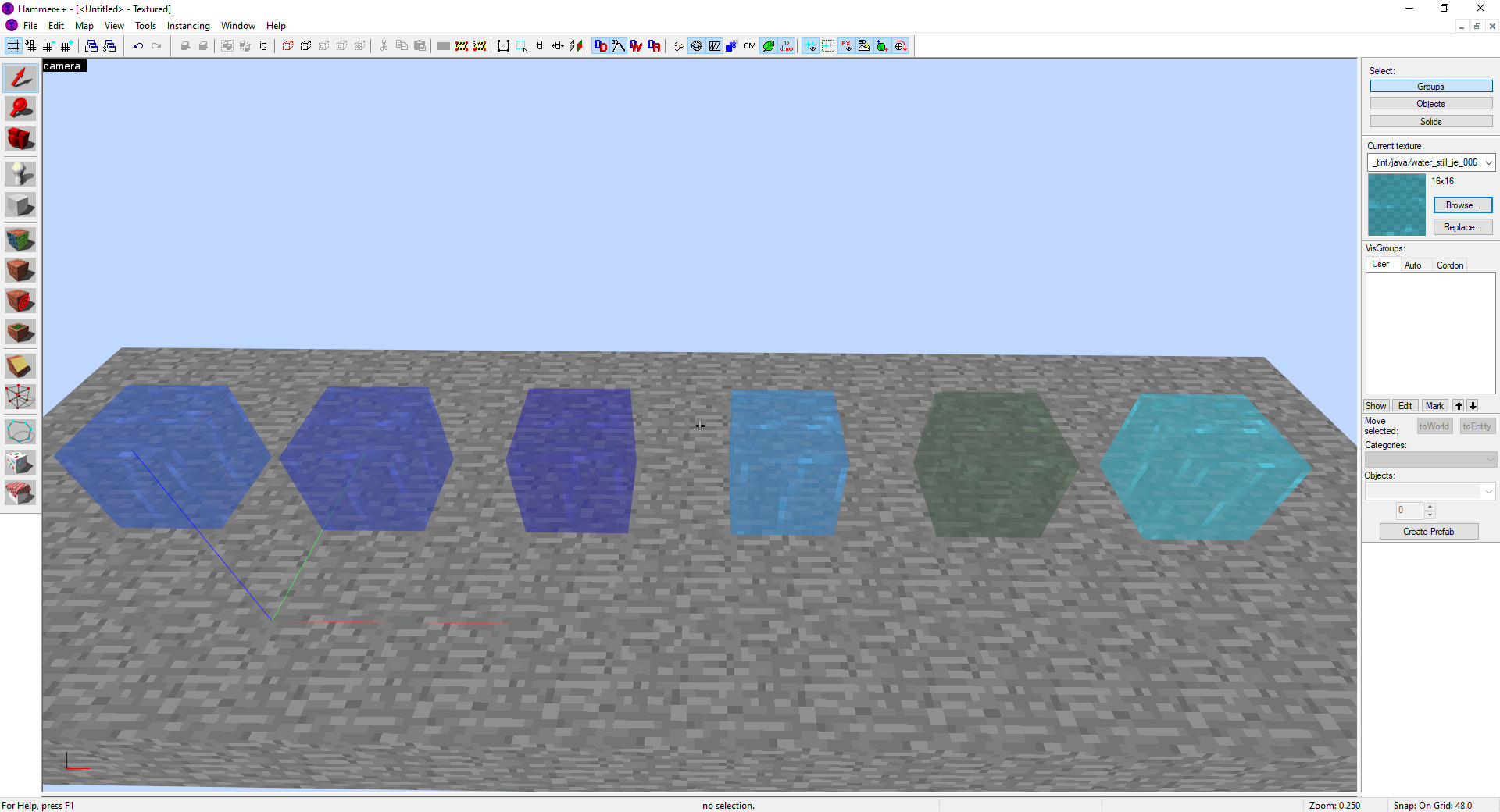
Task: Select the Magnify tool
Action: pos(20,108)
